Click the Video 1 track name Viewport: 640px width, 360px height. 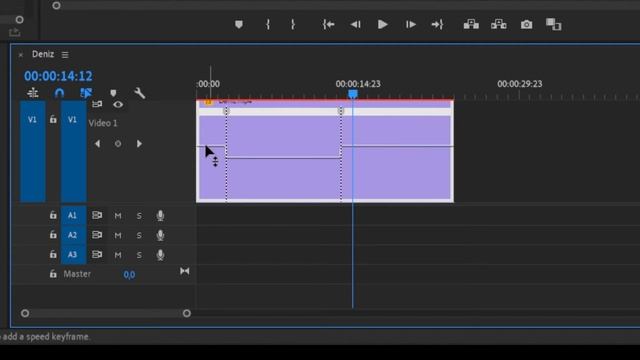point(102,123)
